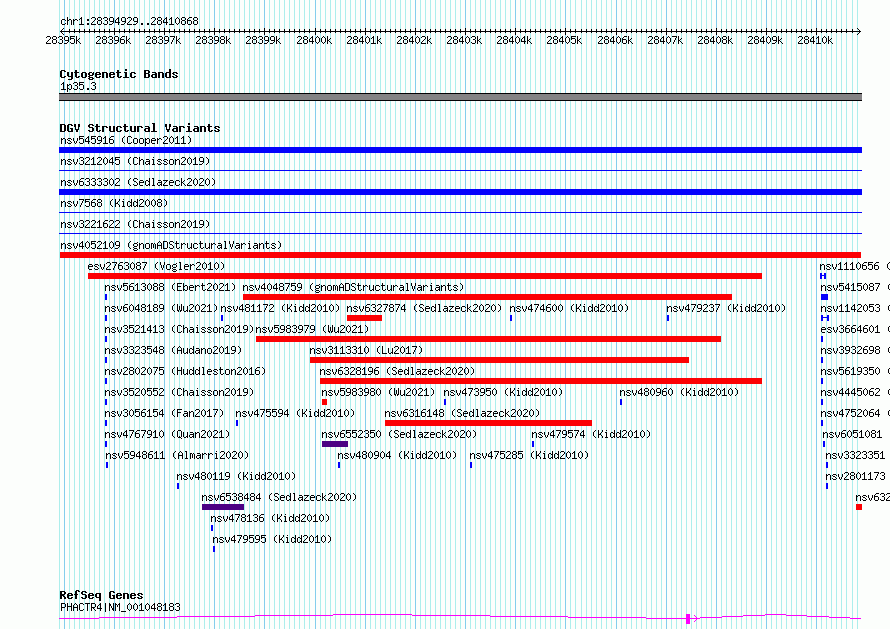Open the nsv479595 (Kidd2010) label
This screenshot has width=890, height=629.
click(272, 539)
